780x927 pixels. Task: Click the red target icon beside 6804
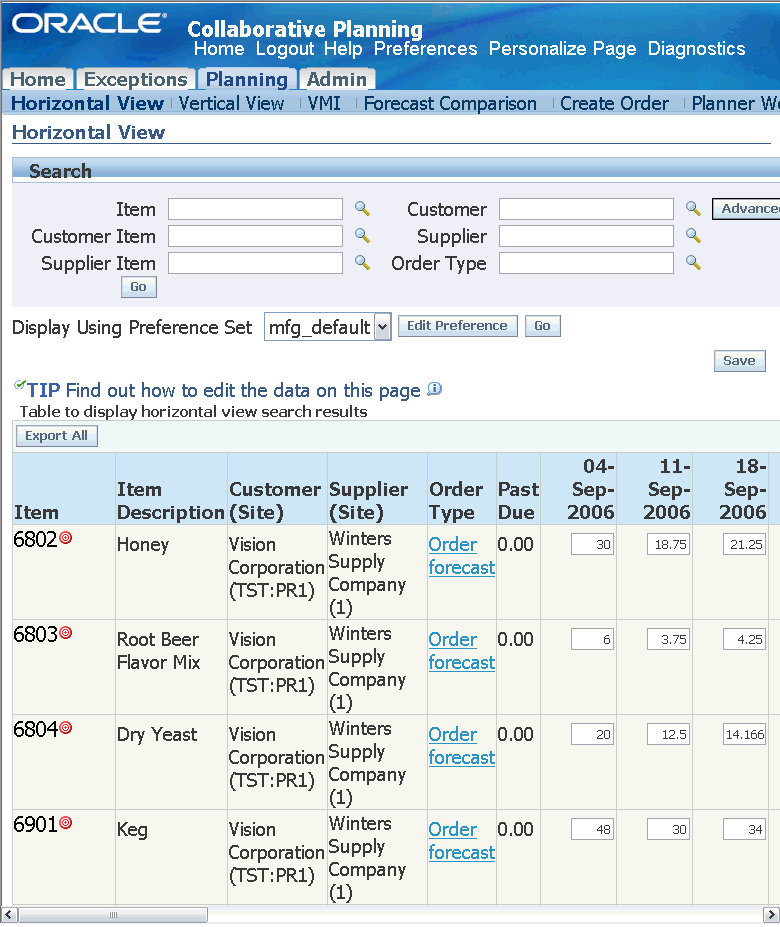coord(66,728)
